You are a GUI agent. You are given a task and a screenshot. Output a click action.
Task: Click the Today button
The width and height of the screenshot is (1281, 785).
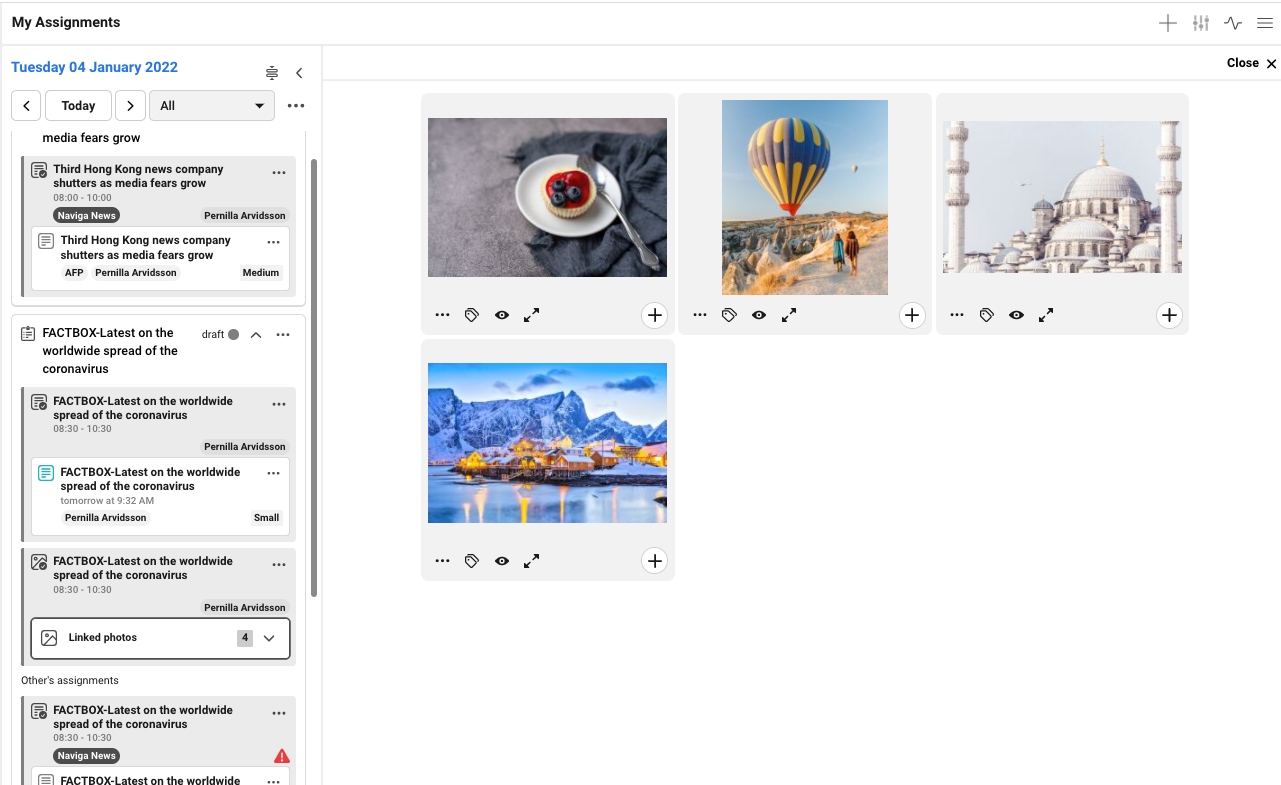click(78, 105)
